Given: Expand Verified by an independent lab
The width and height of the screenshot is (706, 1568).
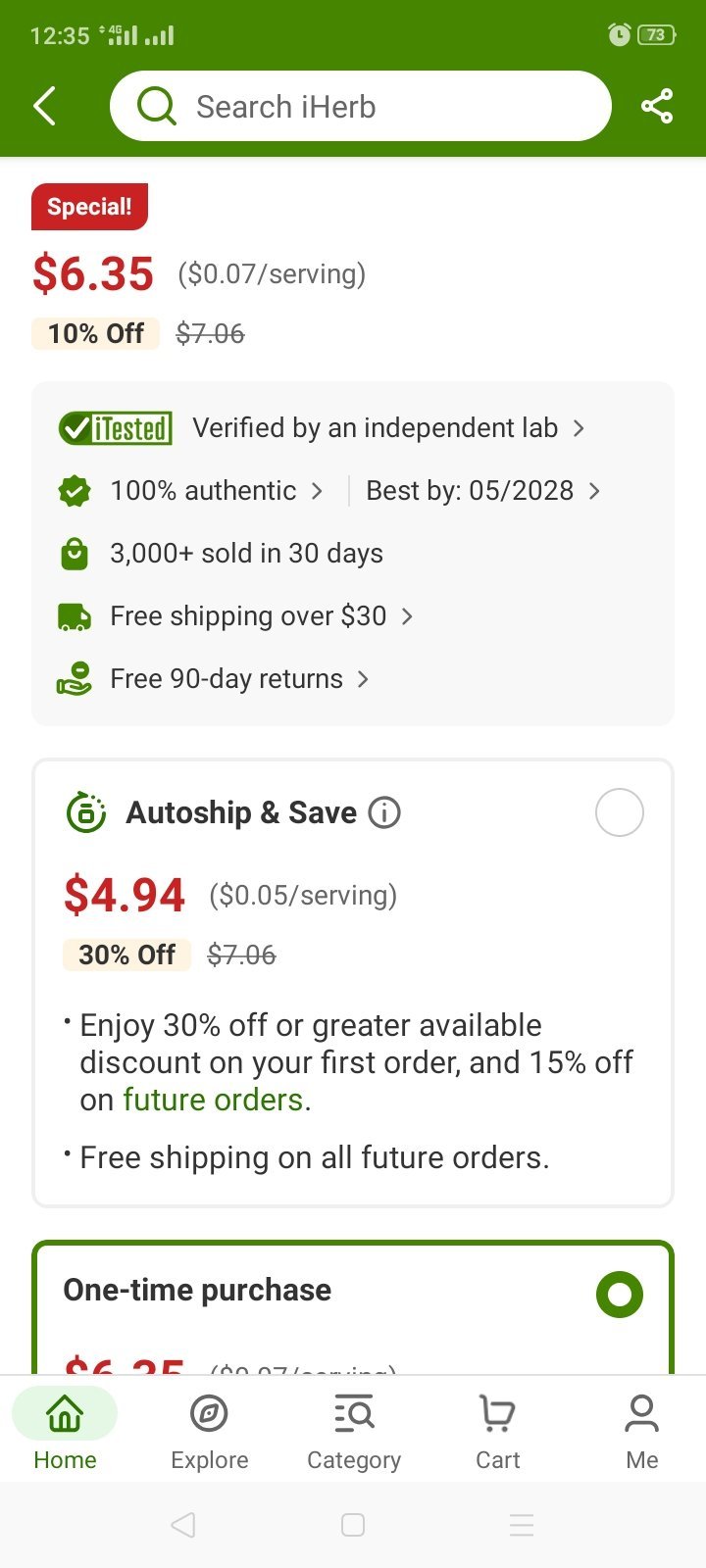Looking at the screenshot, I should click(x=387, y=428).
